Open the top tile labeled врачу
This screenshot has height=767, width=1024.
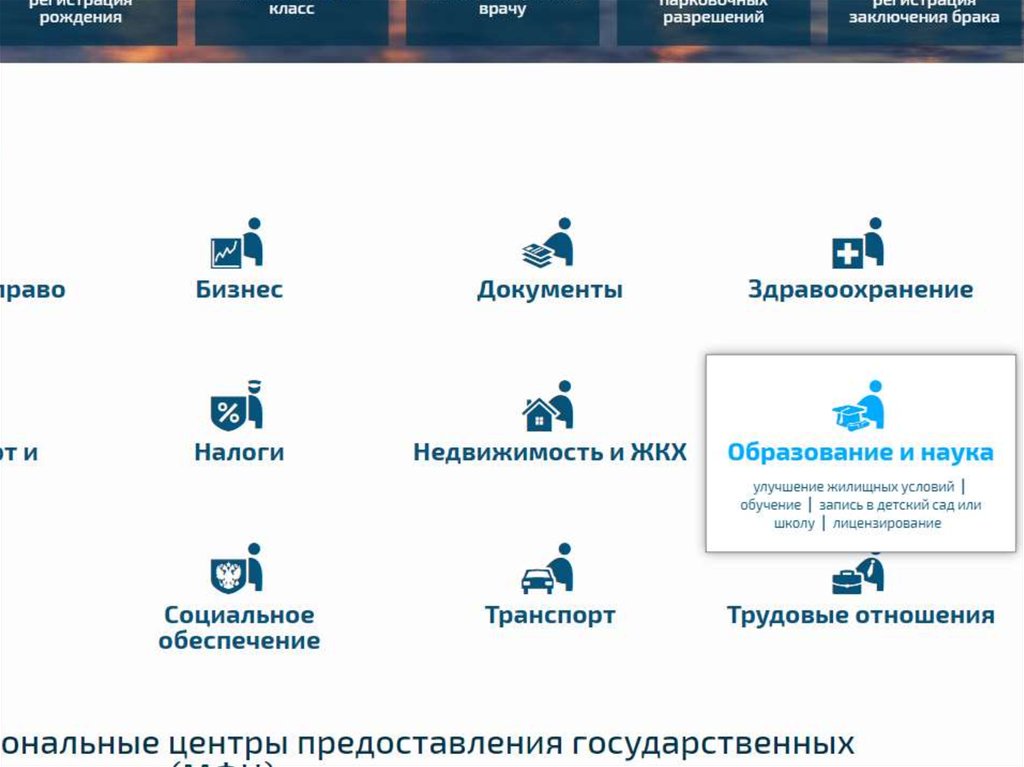tap(502, 22)
